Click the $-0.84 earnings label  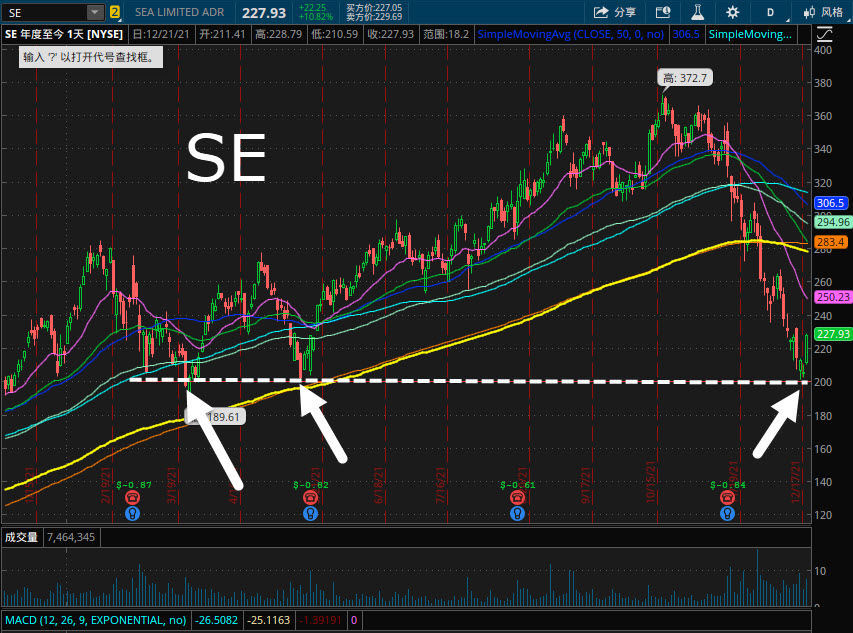(x=728, y=485)
